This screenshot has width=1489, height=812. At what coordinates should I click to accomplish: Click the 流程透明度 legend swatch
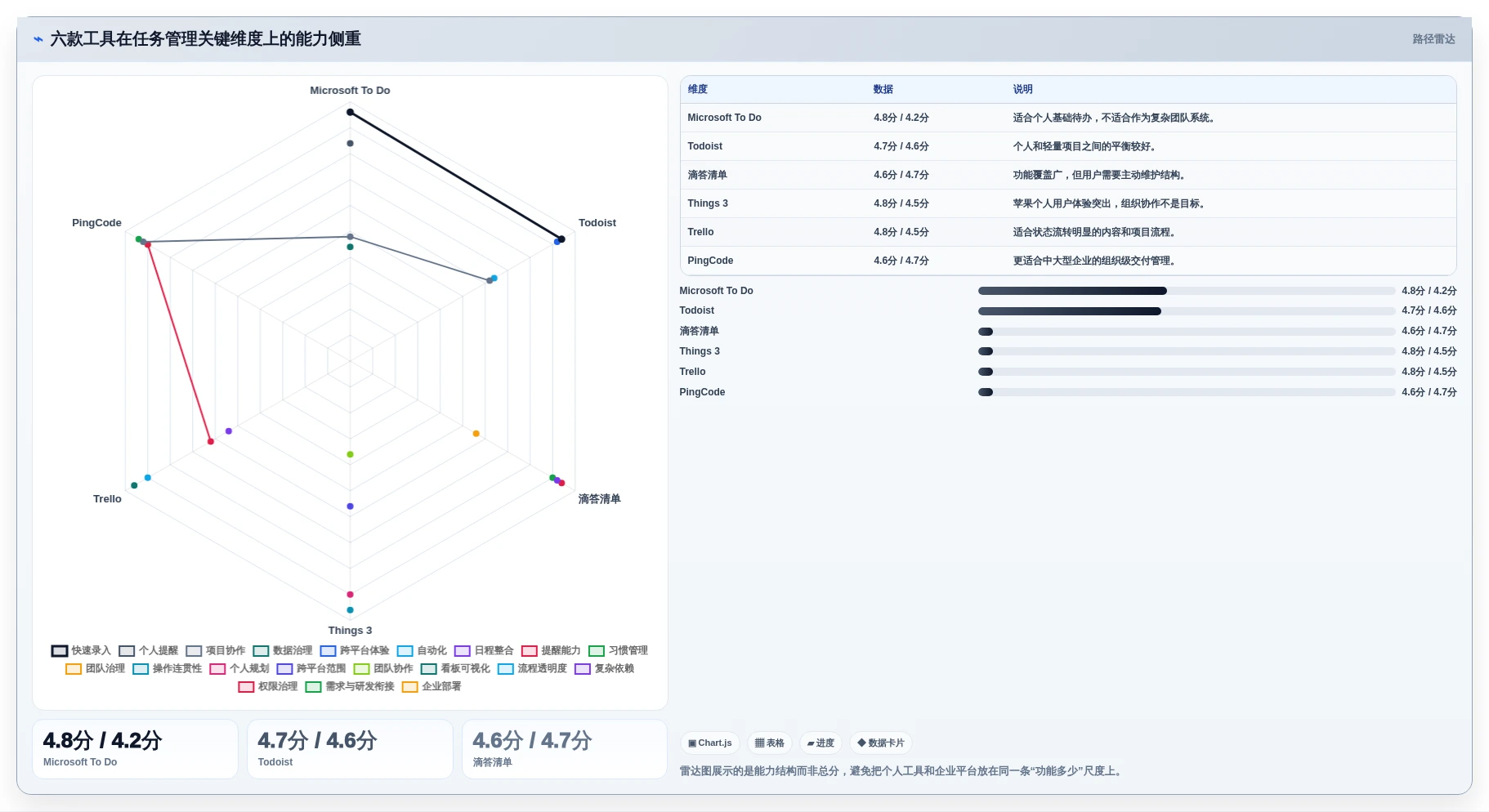coord(506,669)
